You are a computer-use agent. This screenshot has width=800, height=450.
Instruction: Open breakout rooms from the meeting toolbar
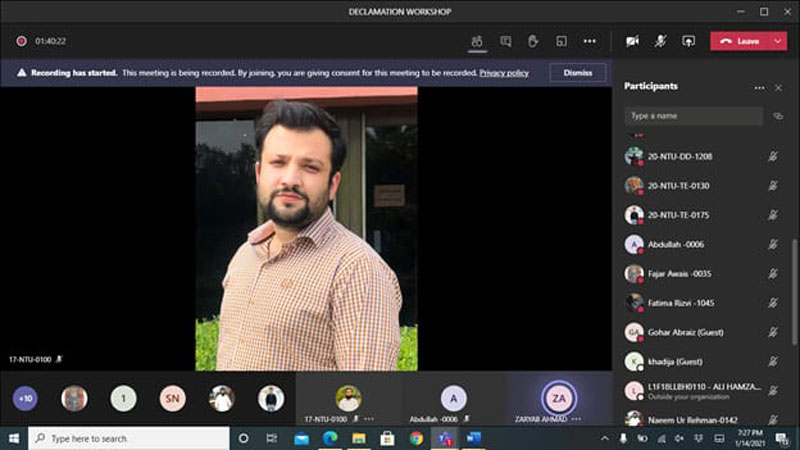click(x=562, y=41)
